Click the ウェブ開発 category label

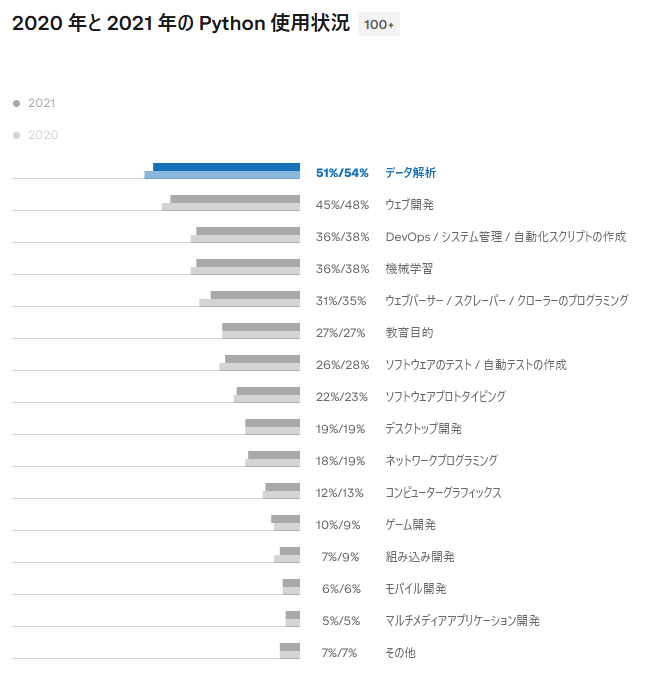click(x=409, y=205)
